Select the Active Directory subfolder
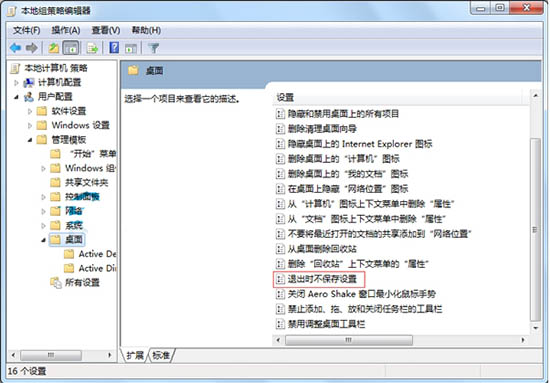The width and height of the screenshot is (550, 383). pyautogui.click(x=97, y=268)
